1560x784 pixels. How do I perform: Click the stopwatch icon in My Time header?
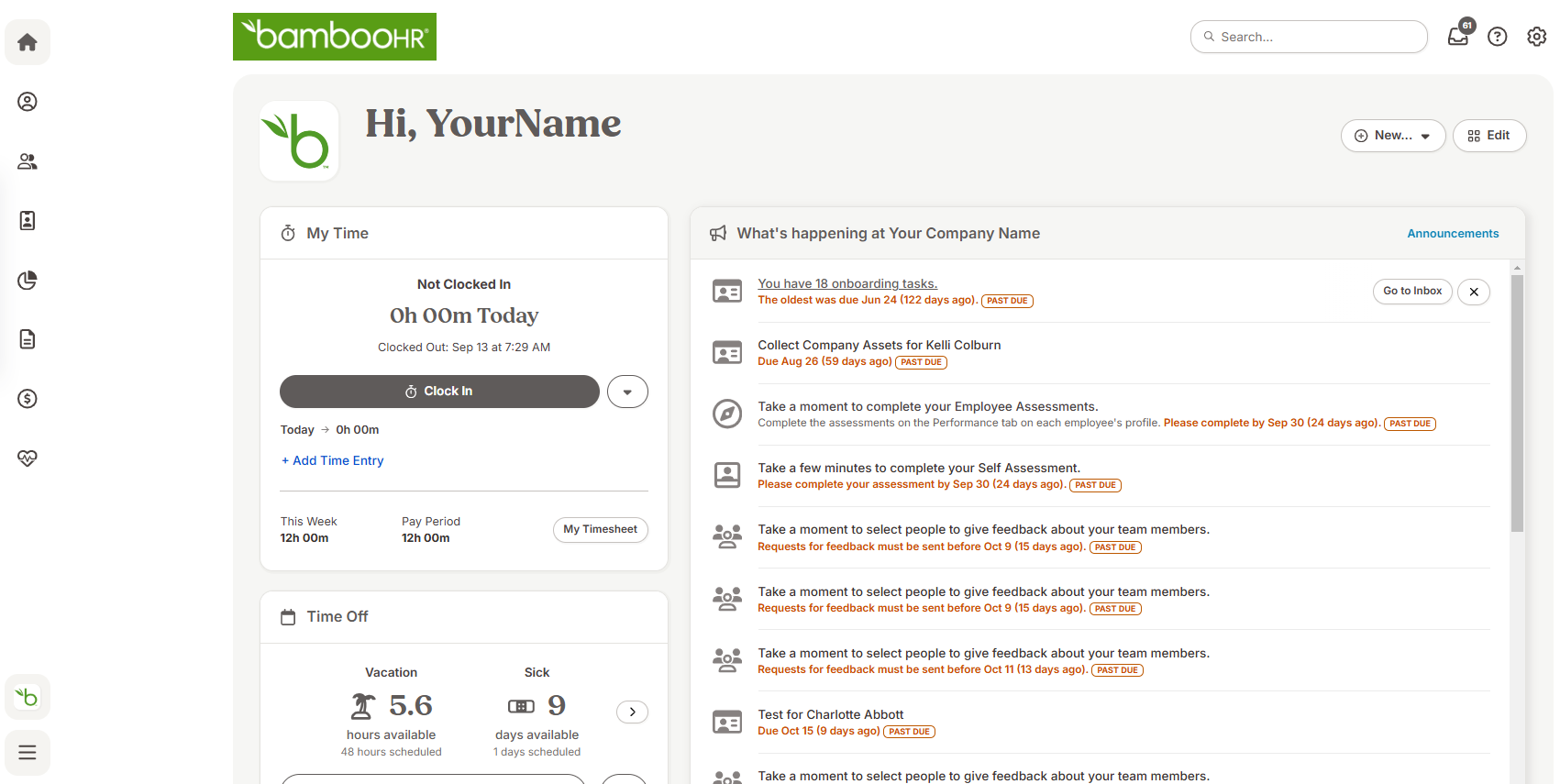[288, 234]
